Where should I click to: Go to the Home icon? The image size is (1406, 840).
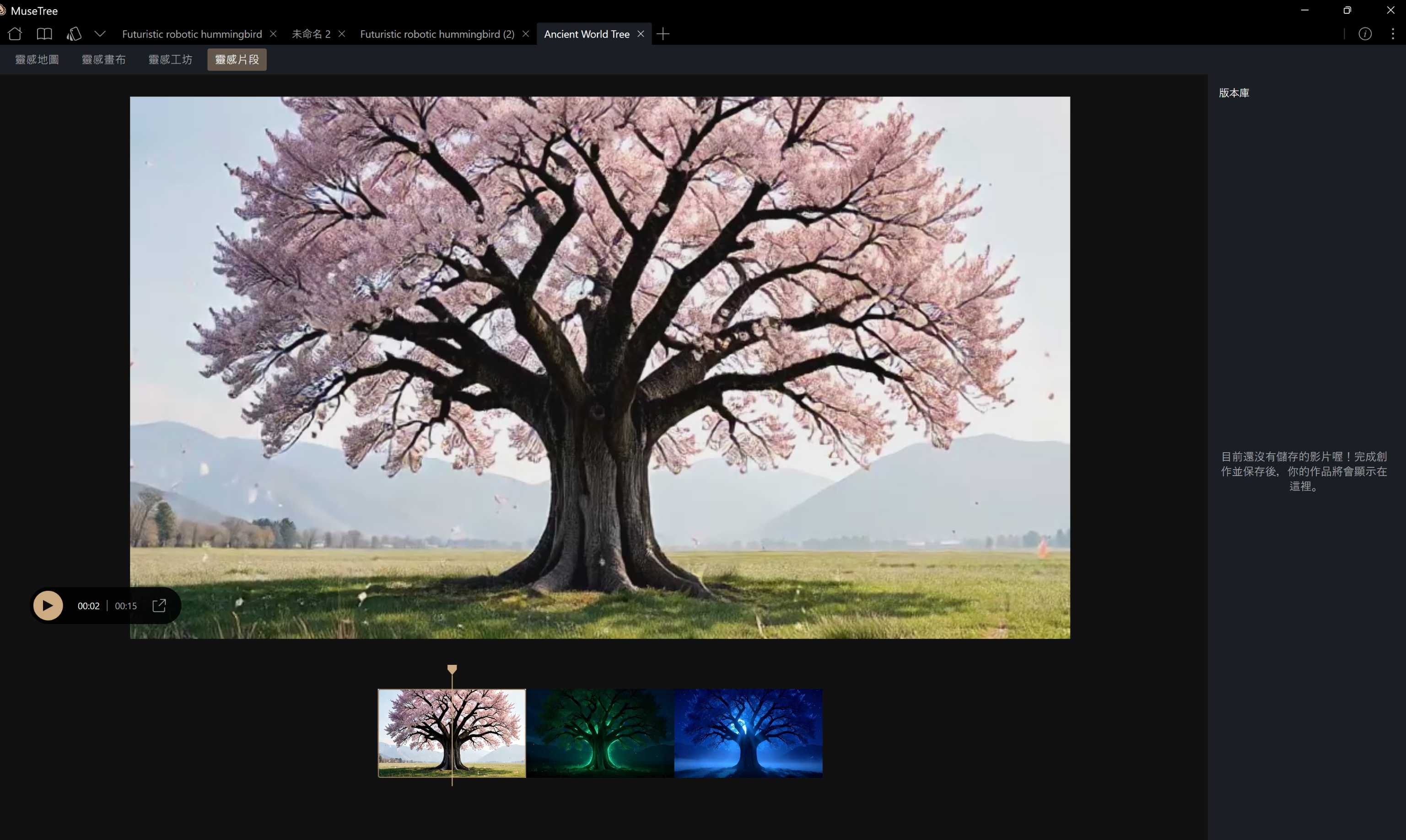[x=15, y=34]
